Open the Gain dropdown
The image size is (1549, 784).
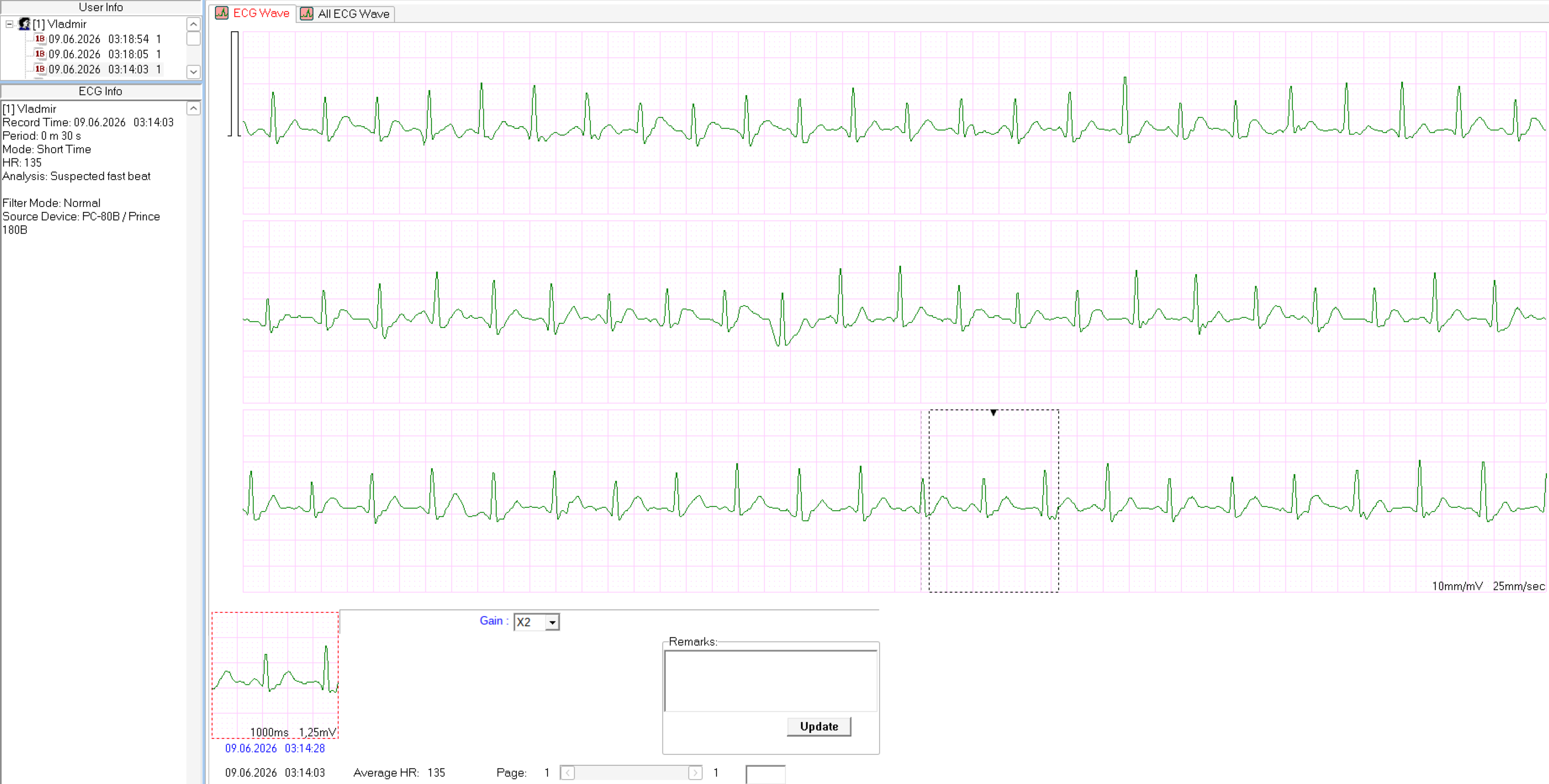[x=552, y=622]
